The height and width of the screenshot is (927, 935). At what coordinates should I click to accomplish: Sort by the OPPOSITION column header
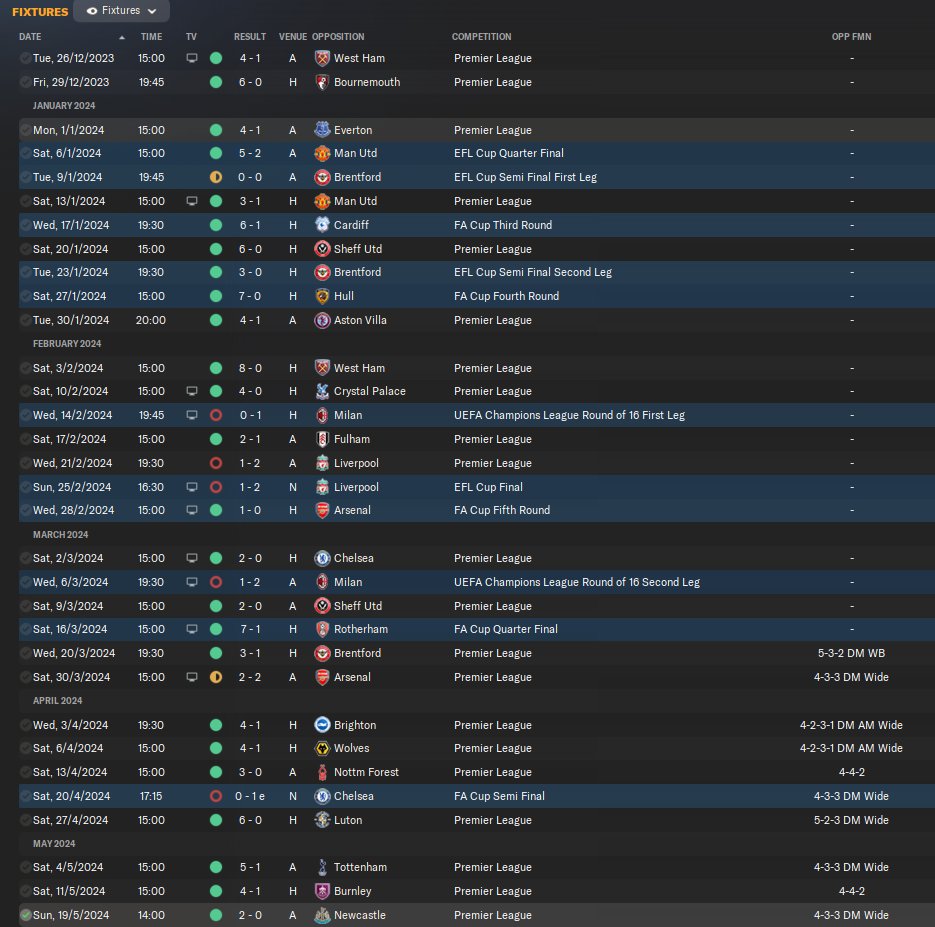tap(338, 36)
